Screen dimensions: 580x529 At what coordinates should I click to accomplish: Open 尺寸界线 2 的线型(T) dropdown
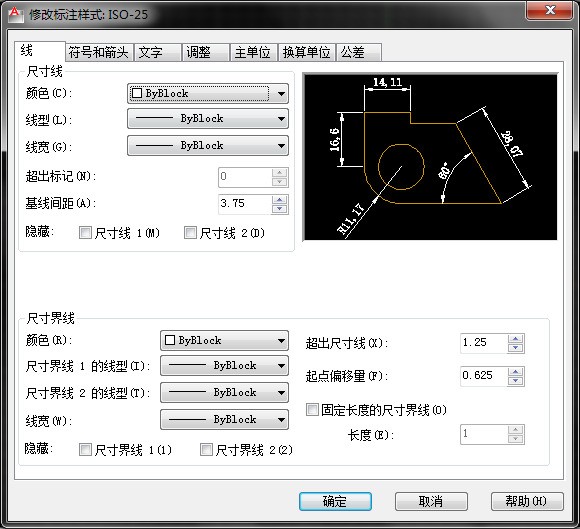tap(224, 392)
